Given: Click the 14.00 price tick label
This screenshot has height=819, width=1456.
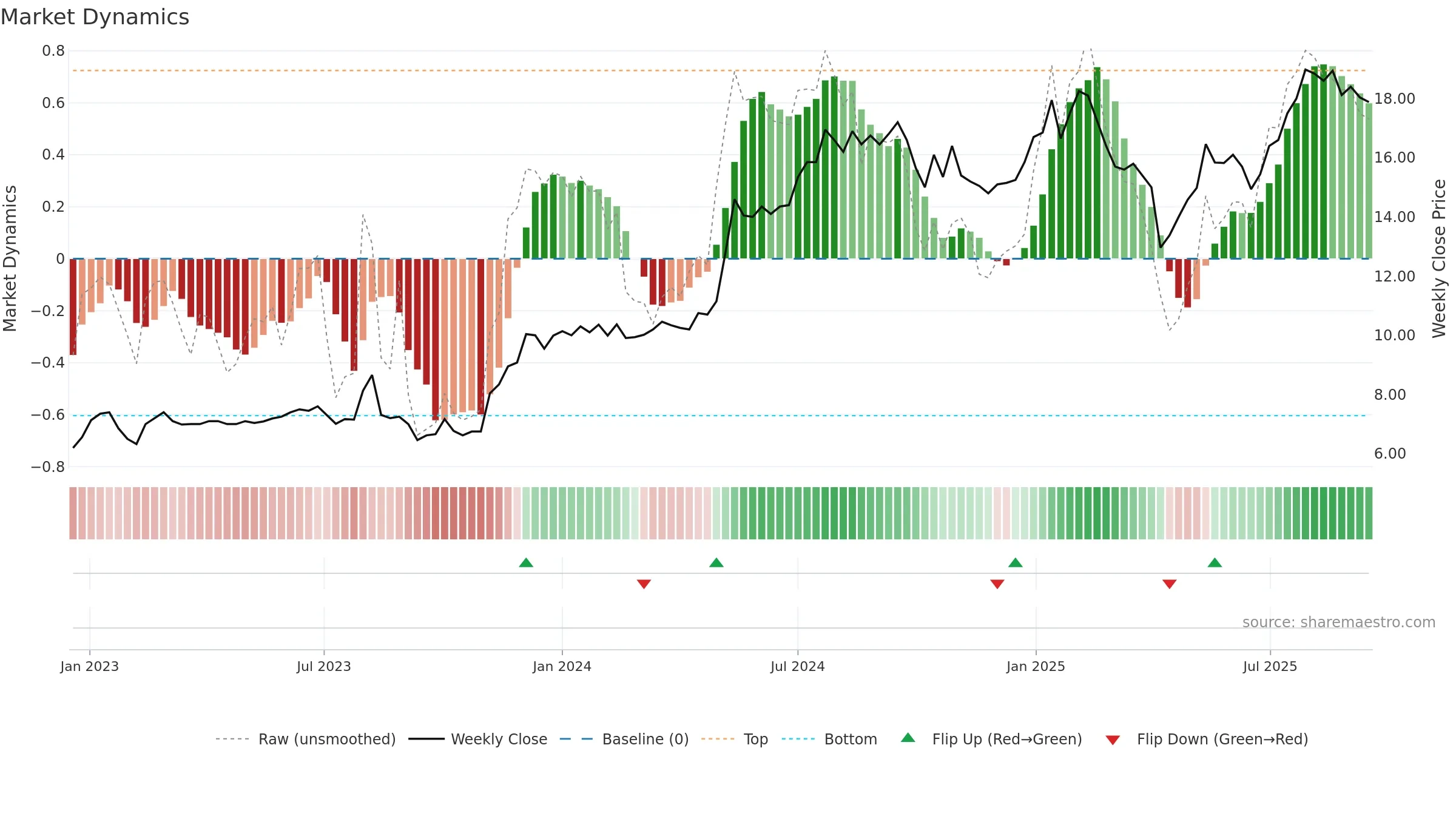Looking at the screenshot, I should coord(1394,217).
